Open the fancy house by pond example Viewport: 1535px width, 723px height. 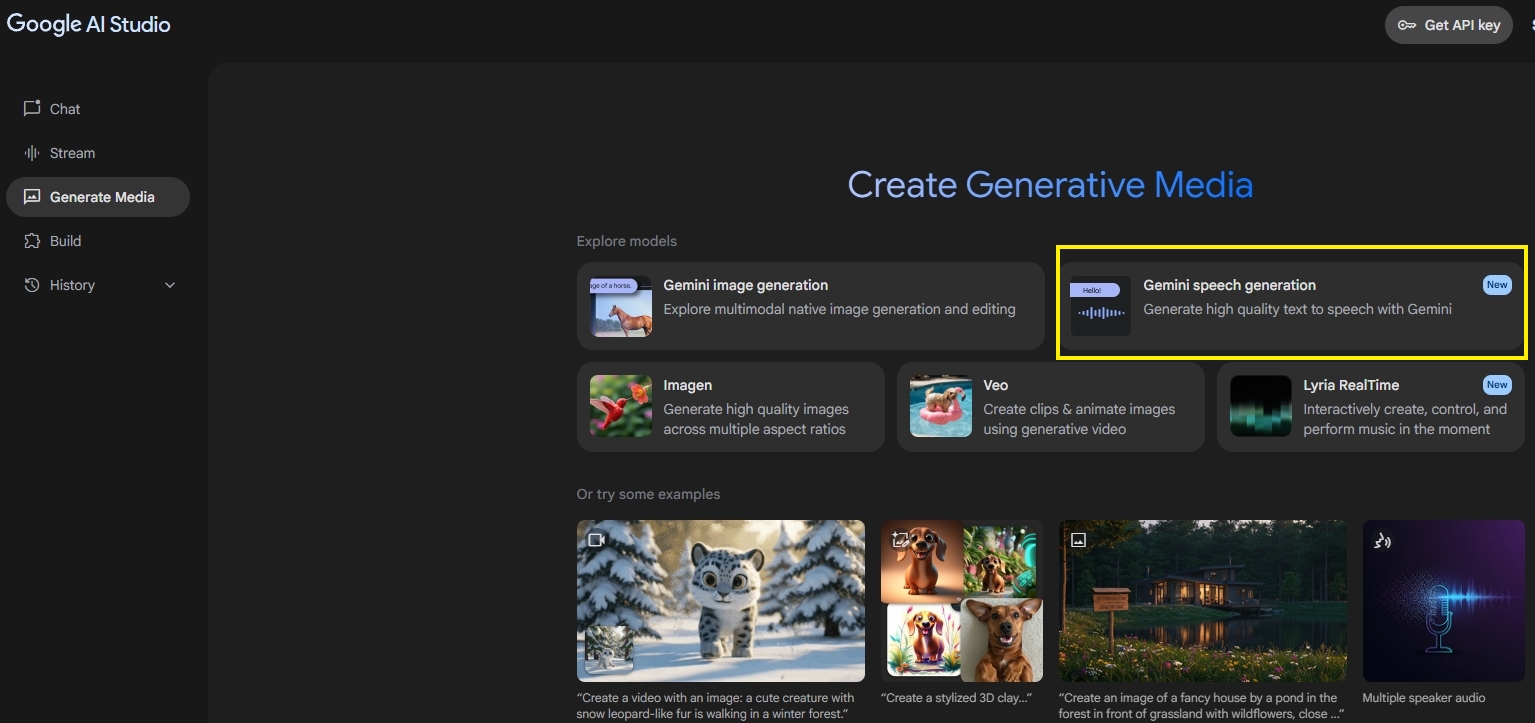click(1203, 601)
